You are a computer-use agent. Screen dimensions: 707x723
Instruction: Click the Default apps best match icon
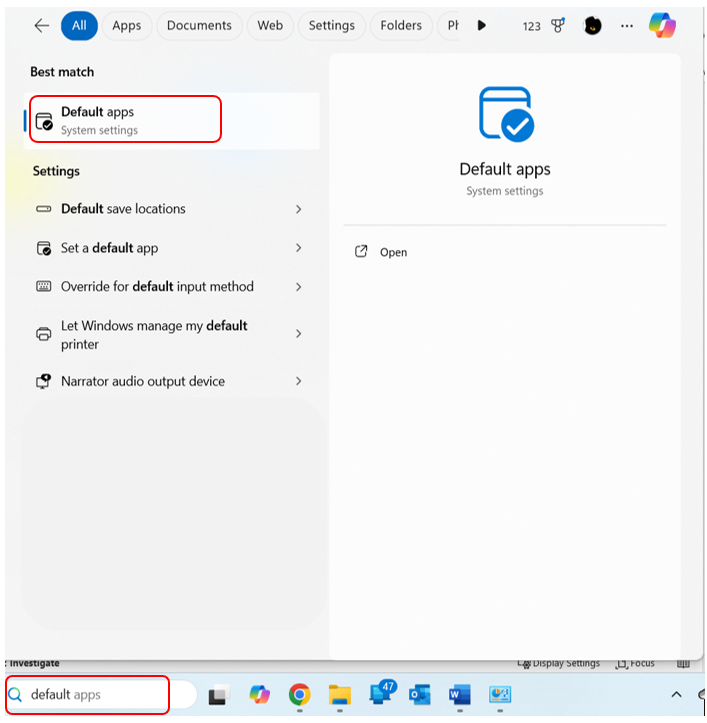point(44,121)
